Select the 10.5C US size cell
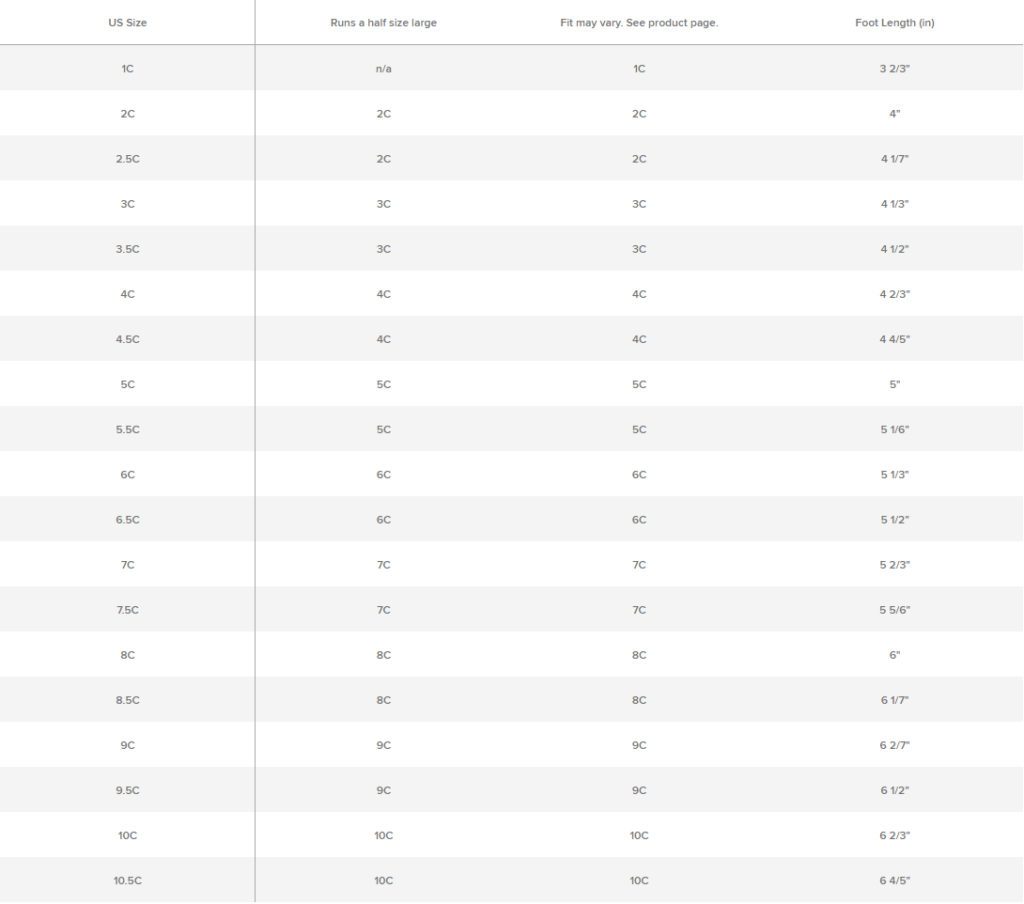 (x=127, y=880)
